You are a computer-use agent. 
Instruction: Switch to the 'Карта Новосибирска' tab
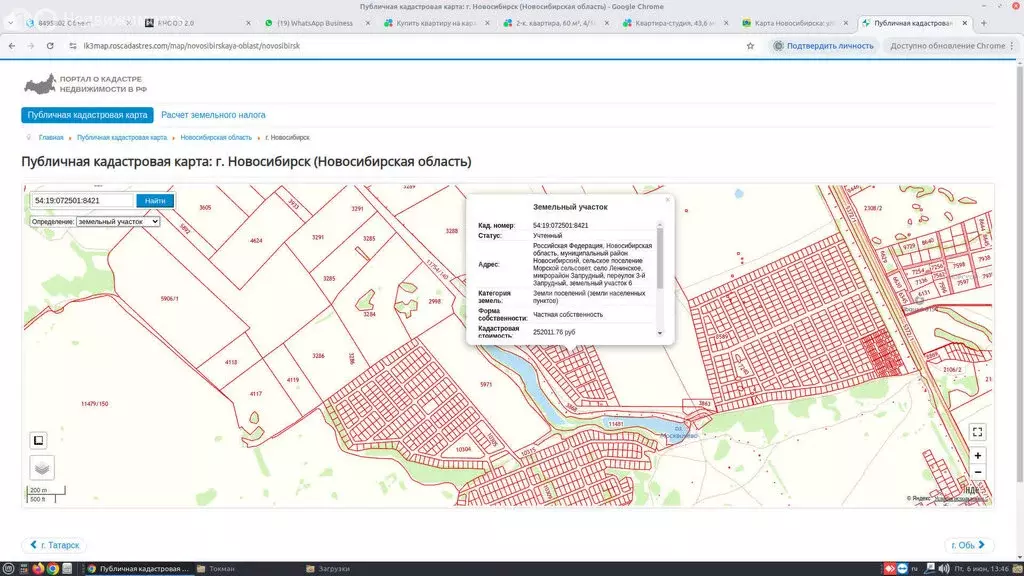pos(793,23)
